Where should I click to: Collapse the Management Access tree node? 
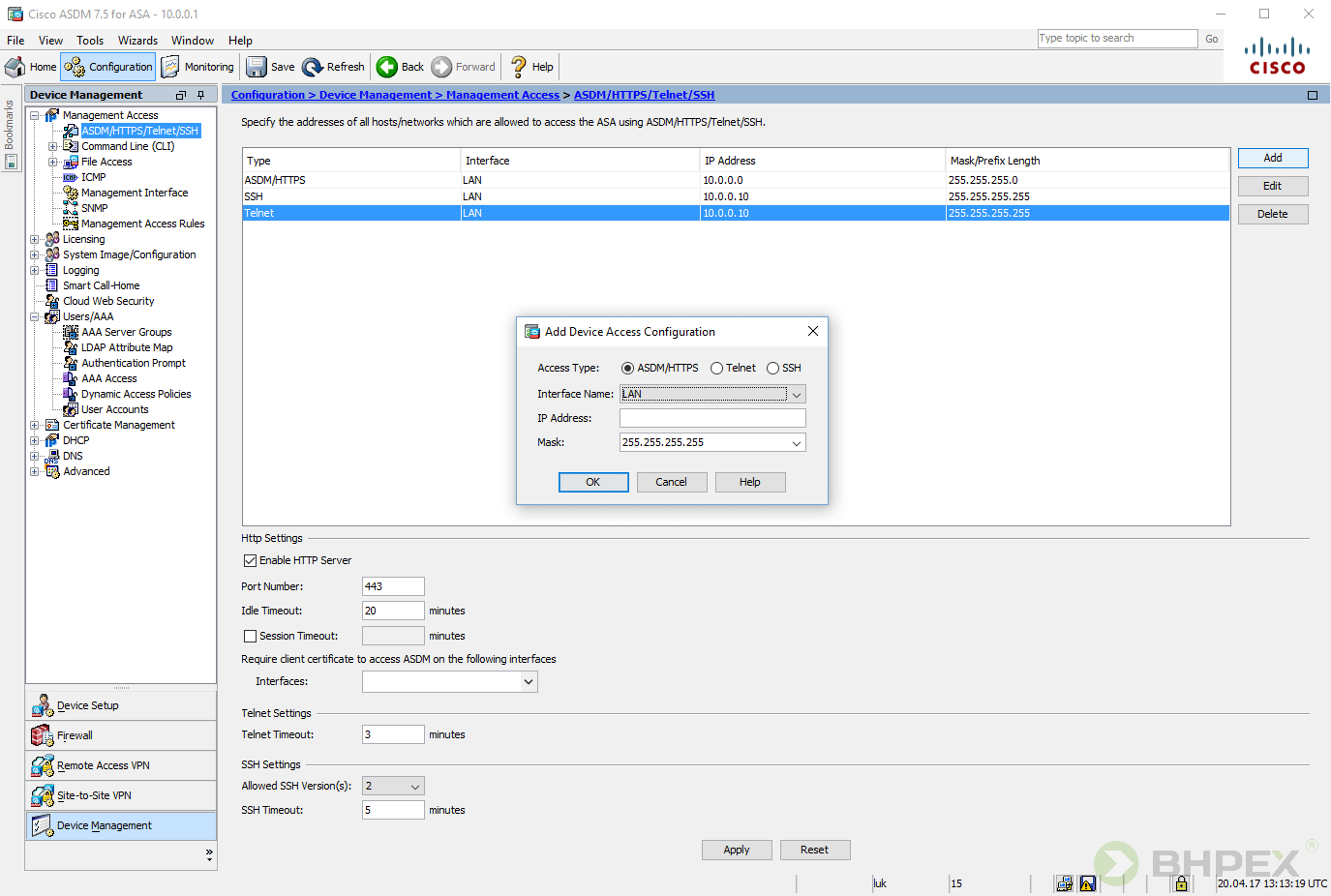click(x=35, y=115)
